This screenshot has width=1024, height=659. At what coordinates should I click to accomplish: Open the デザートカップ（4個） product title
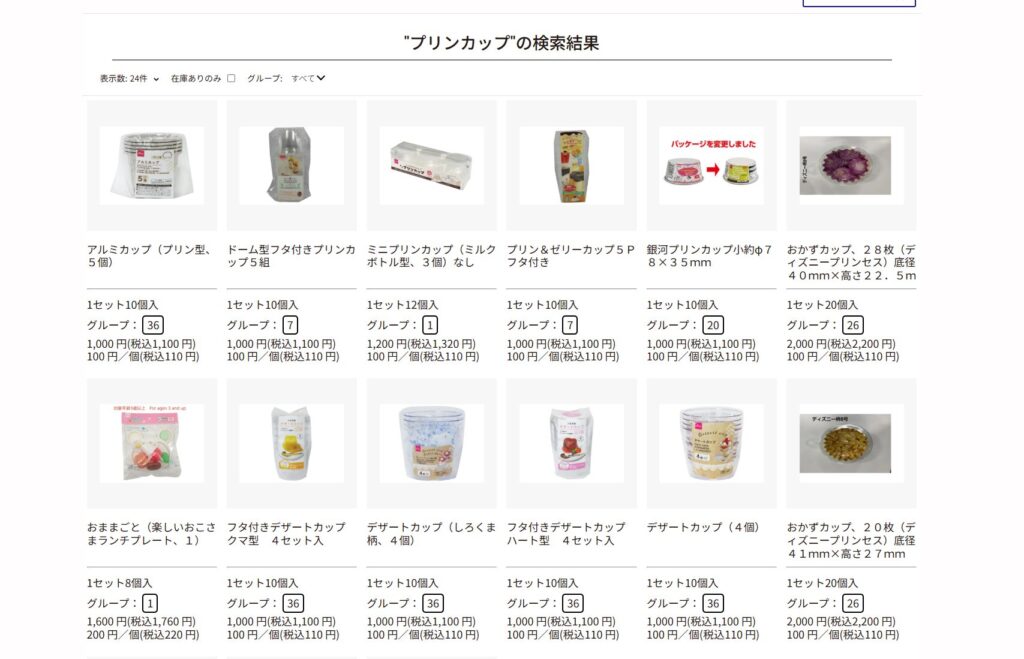tap(704, 527)
